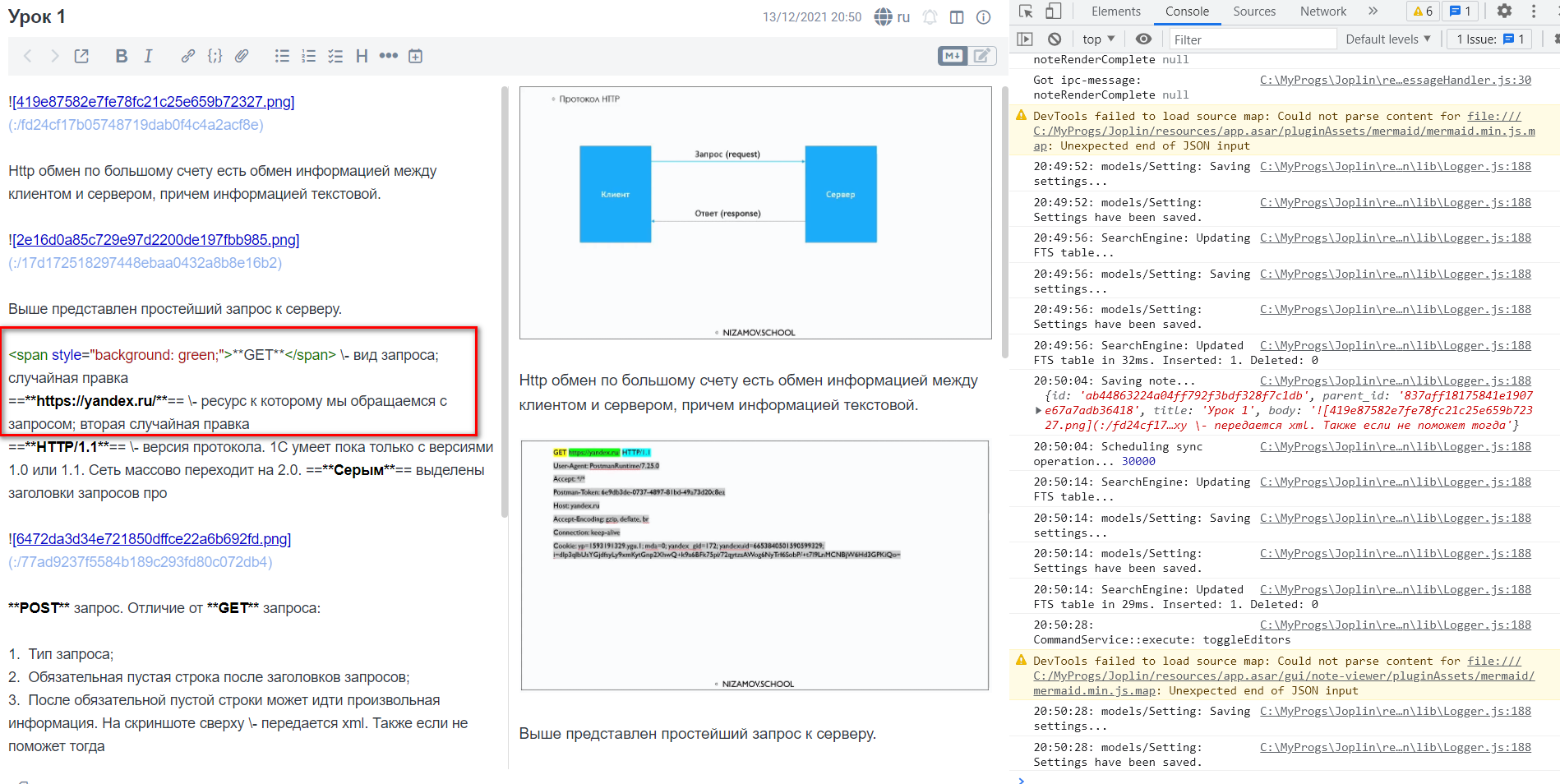Switch to the Sources tab
This screenshot has height=784, width=1560.
click(x=1254, y=11)
